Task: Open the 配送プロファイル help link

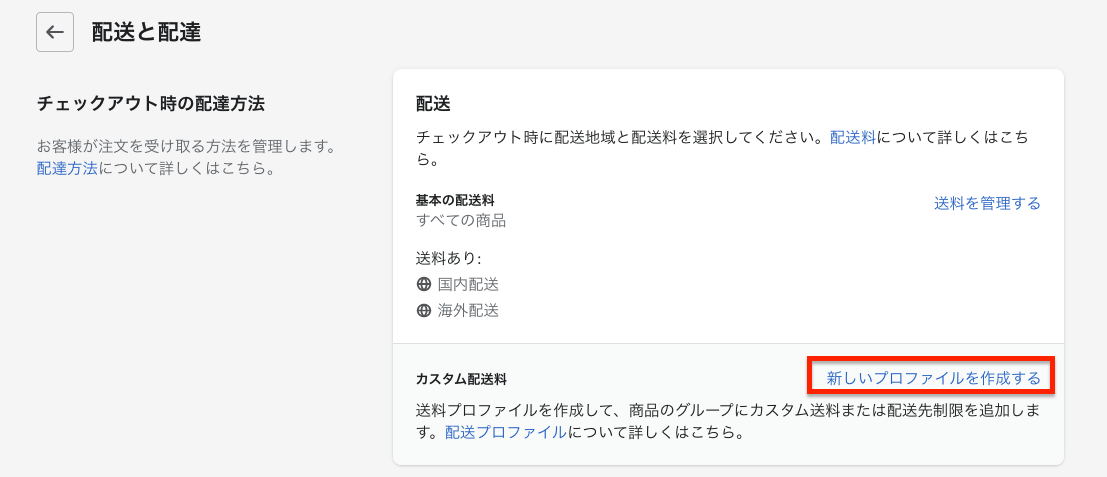Action: click(505, 433)
